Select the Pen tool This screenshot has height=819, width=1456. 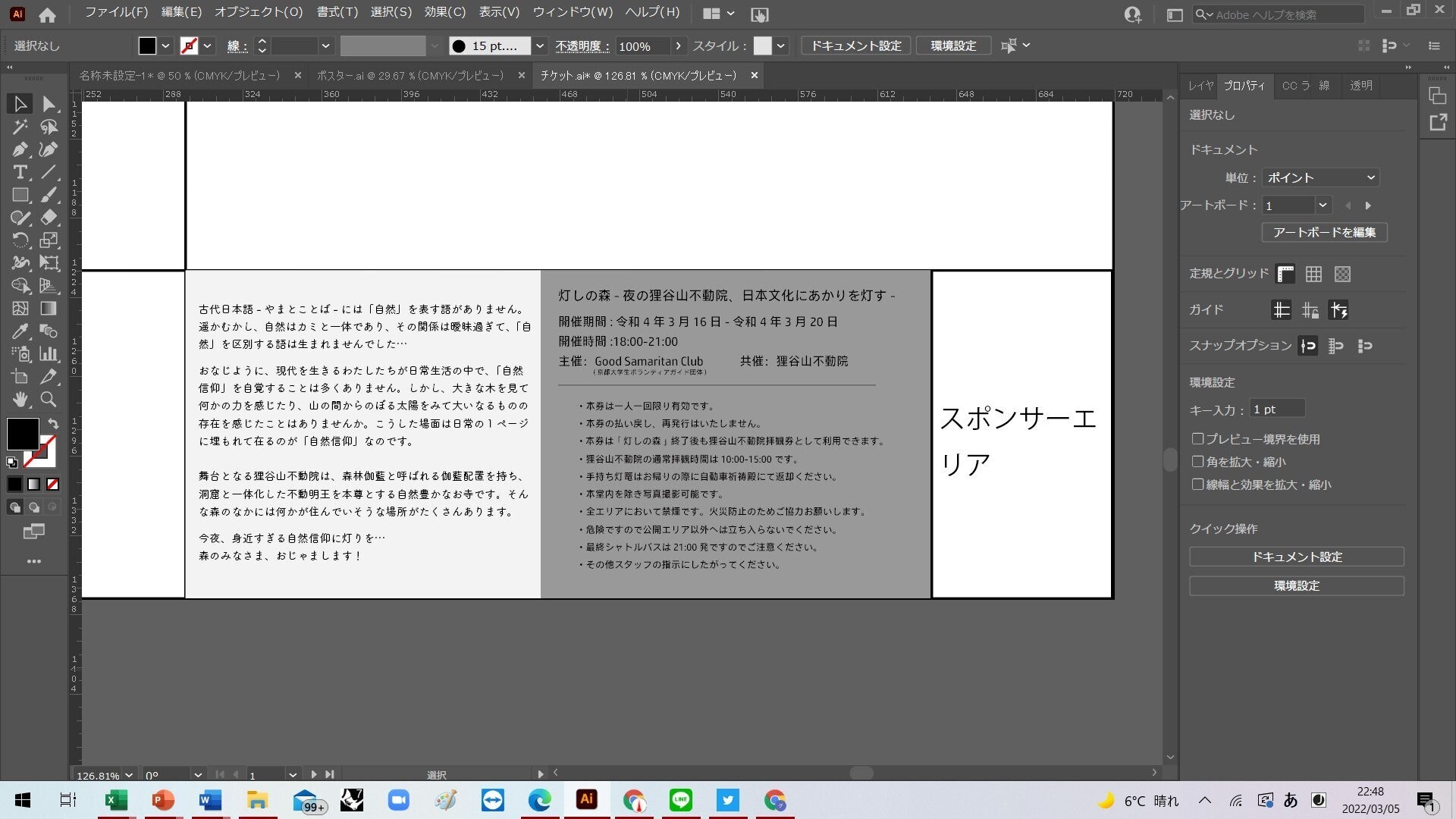20,149
